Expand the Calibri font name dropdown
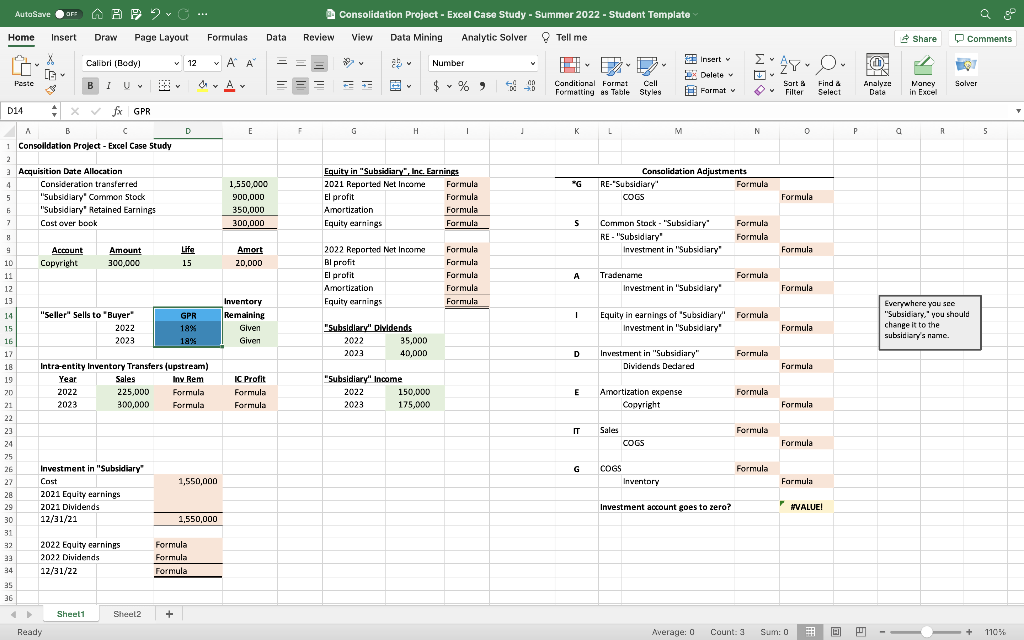 click(175, 63)
